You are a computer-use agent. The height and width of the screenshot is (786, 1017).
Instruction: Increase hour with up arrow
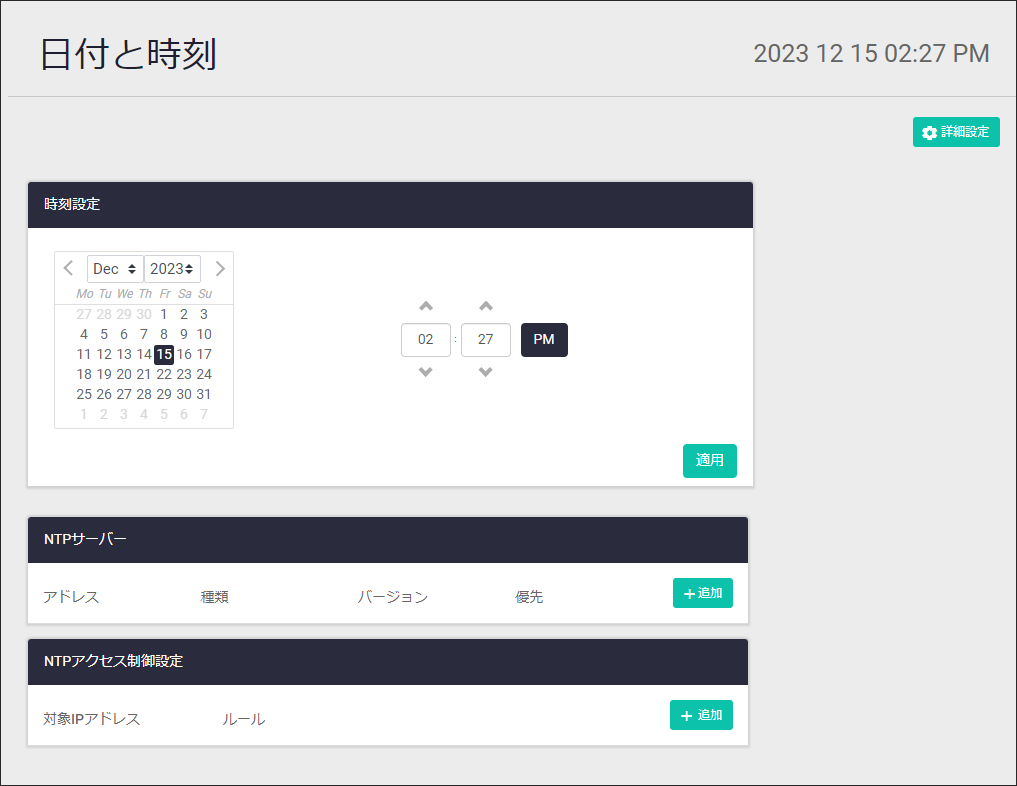coord(425,306)
